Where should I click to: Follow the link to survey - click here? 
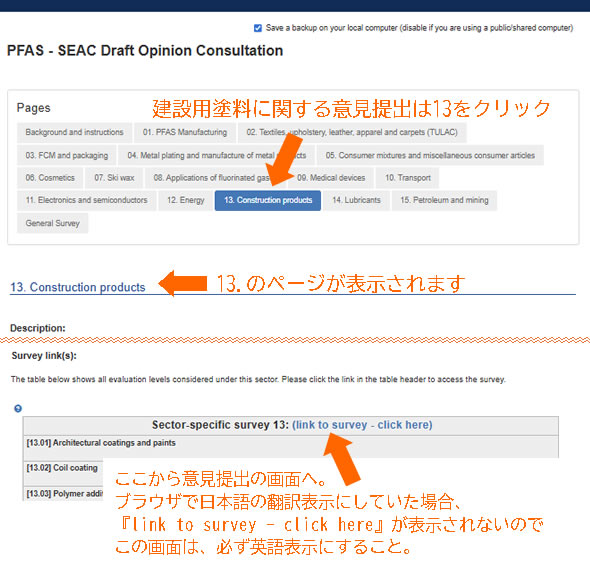(x=362, y=425)
